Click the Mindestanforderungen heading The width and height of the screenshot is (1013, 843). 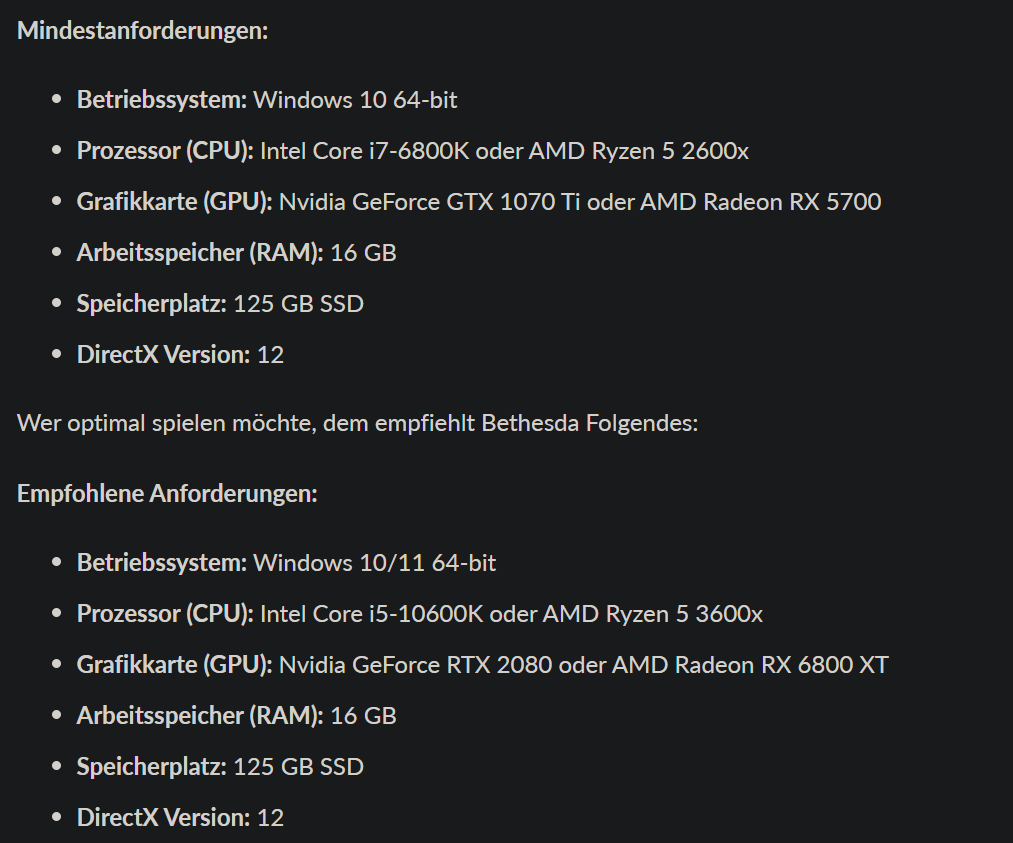(x=142, y=30)
